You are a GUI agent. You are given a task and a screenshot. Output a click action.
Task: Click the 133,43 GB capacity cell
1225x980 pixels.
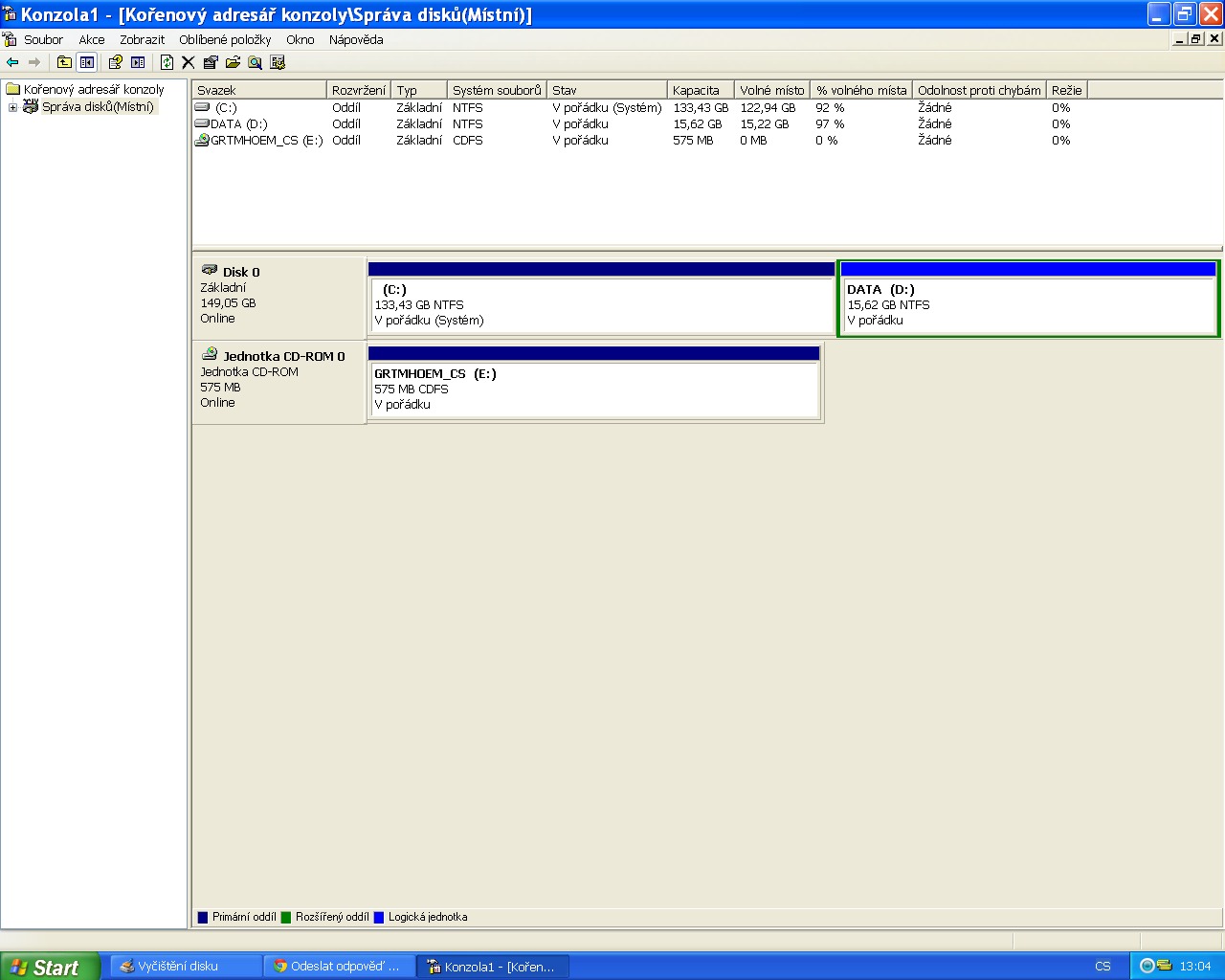coord(701,108)
